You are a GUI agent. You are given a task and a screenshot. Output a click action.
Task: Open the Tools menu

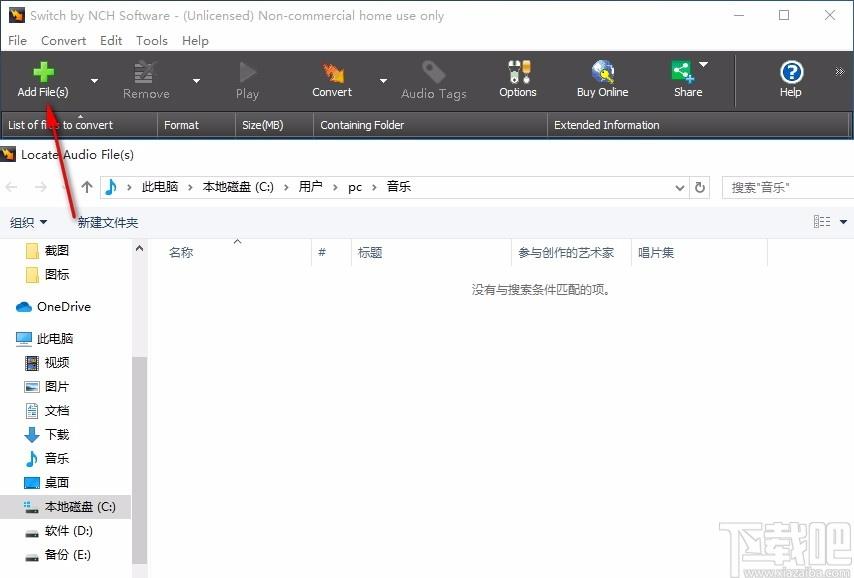pos(152,41)
